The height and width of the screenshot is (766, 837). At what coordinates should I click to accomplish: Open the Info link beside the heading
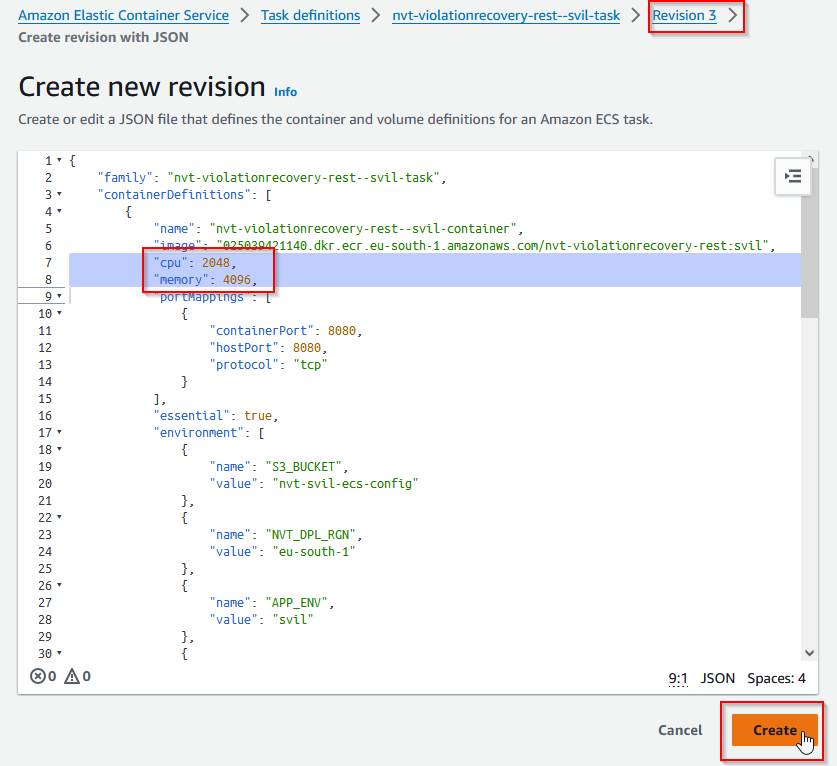pos(285,92)
